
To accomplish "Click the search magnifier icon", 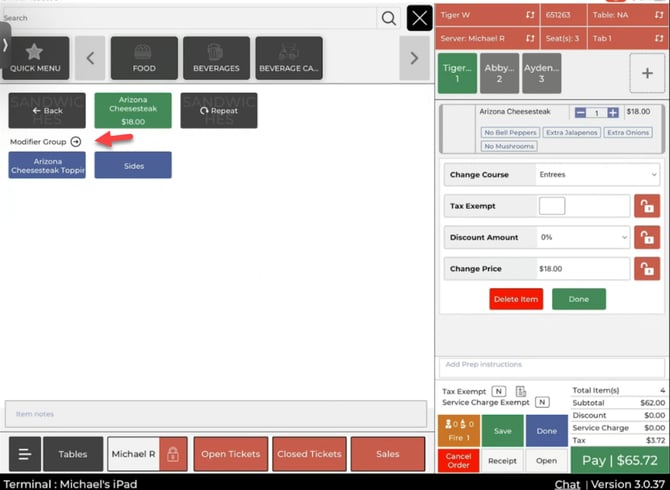I will pos(389,18).
